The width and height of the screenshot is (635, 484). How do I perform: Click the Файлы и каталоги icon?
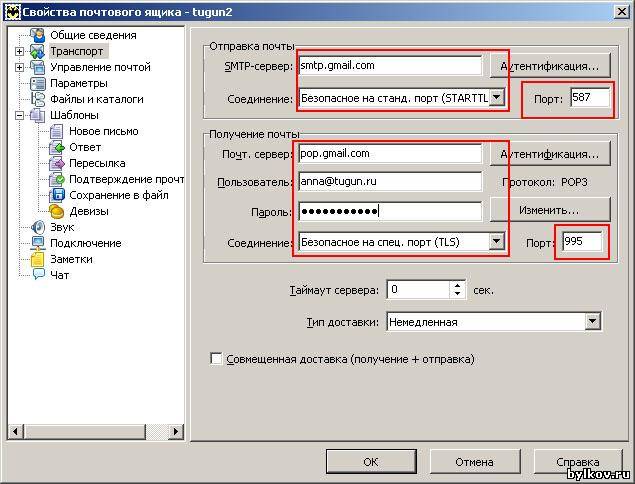click(38, 99)
